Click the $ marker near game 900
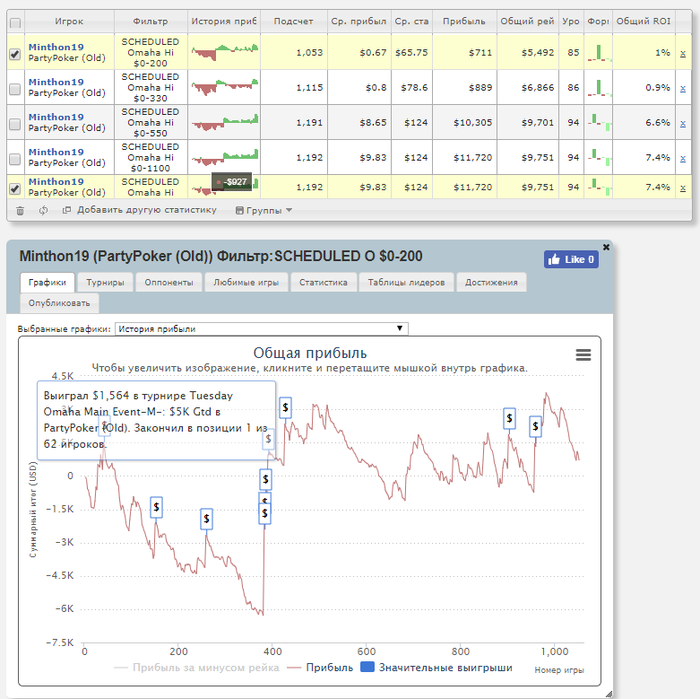This screenshot has width=700, height=699. tap(509, 418)
